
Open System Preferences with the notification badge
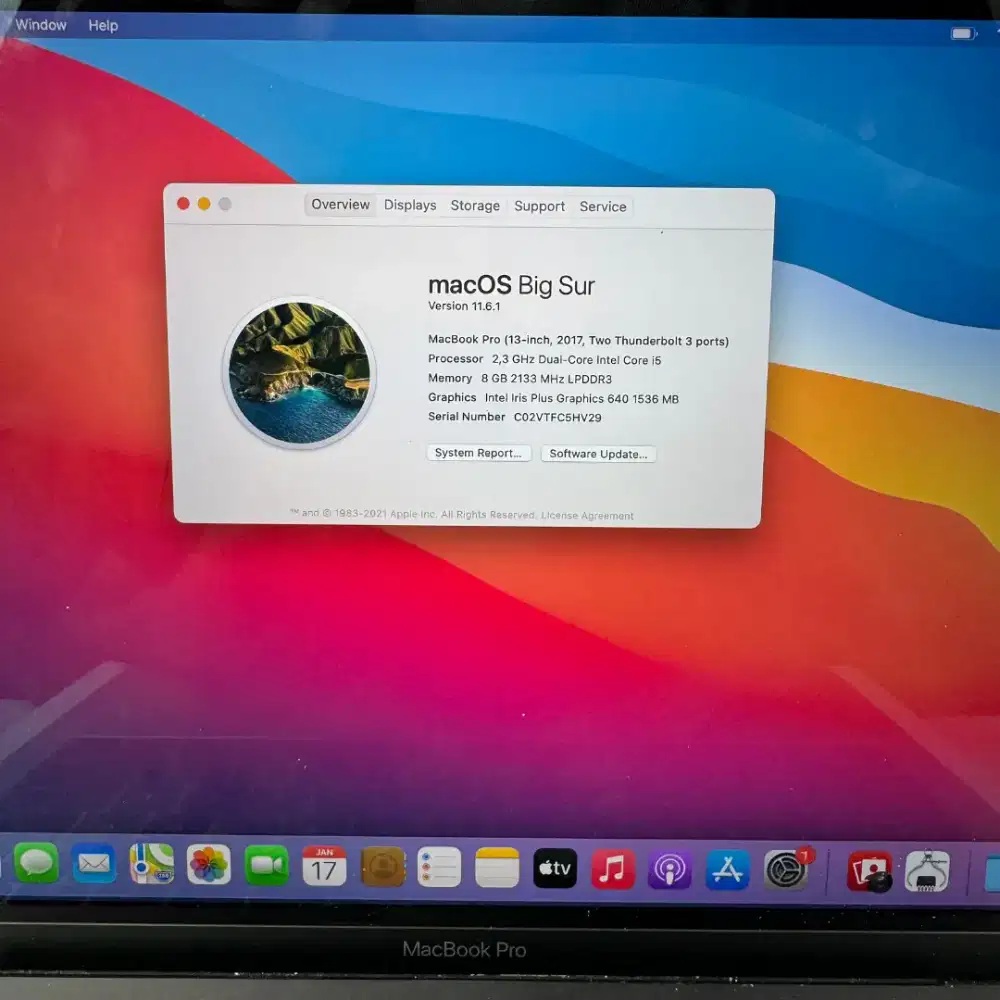(784, 866)
